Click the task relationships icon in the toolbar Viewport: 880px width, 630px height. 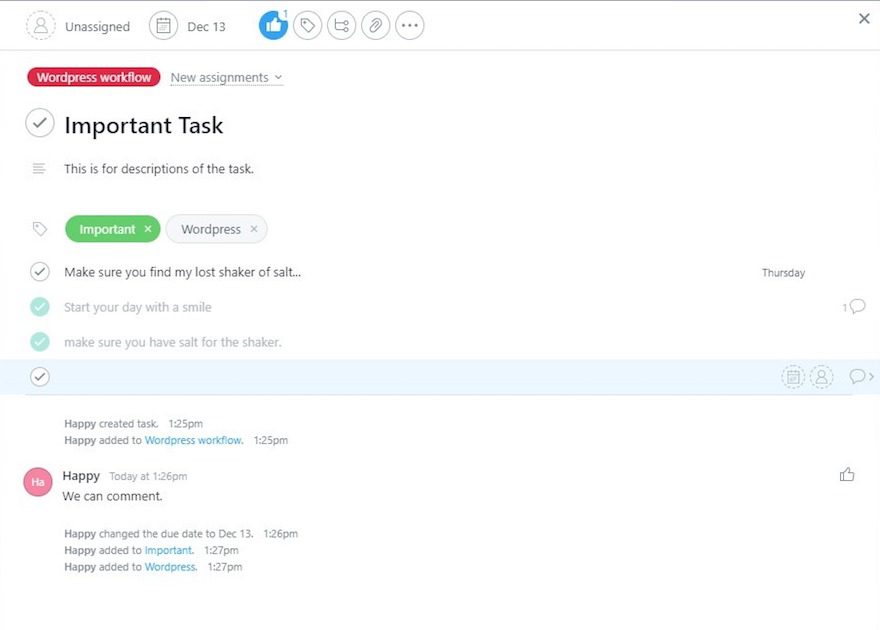341,25
